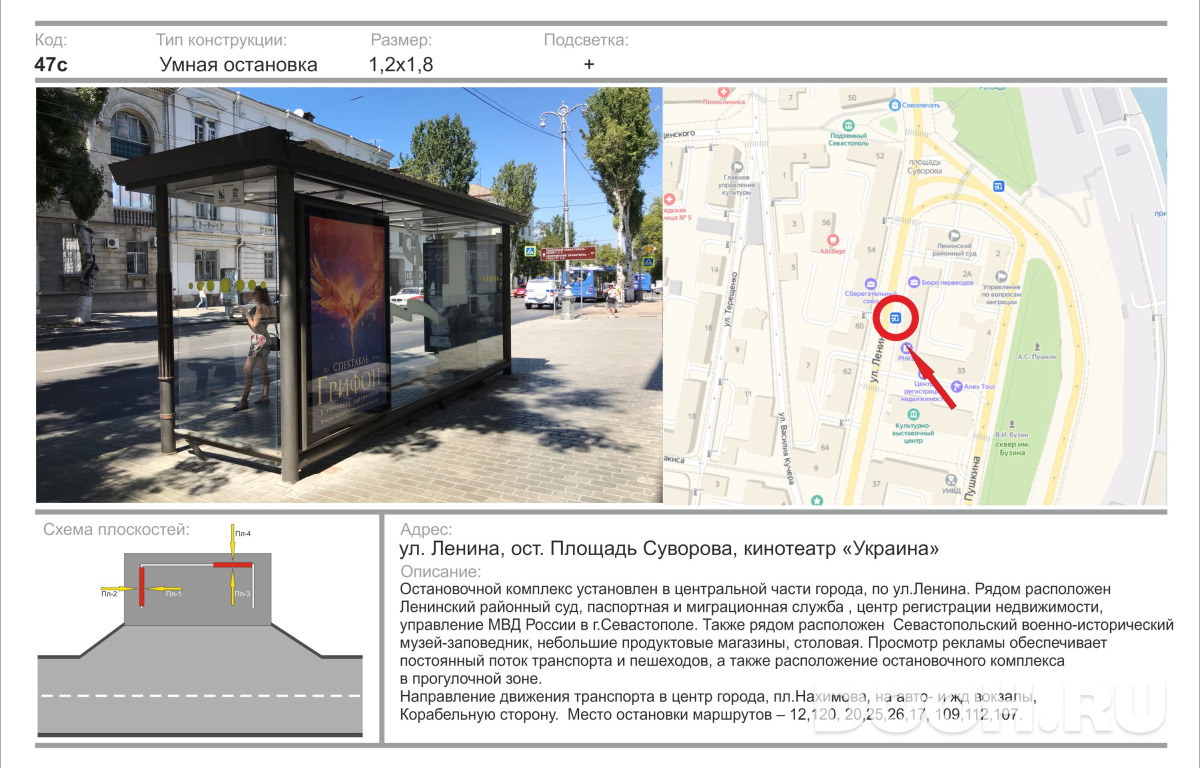Click the Союзпечать shop map icon
This screenshot has width=1200, height=768.
[894, 105]
